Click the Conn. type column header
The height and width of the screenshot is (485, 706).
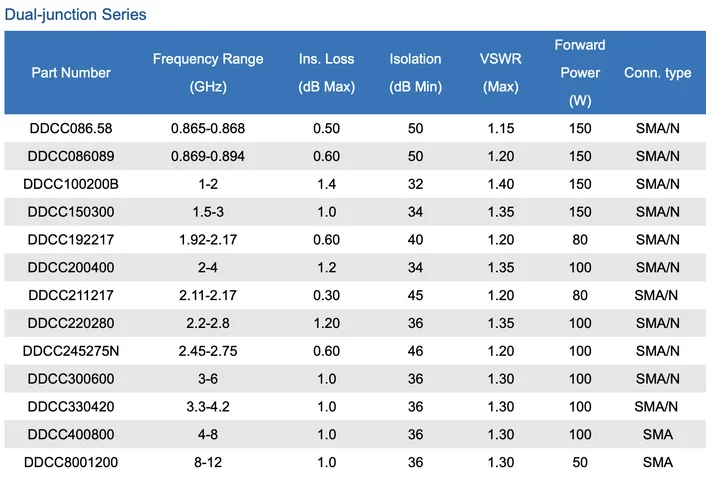click(657, 73)
